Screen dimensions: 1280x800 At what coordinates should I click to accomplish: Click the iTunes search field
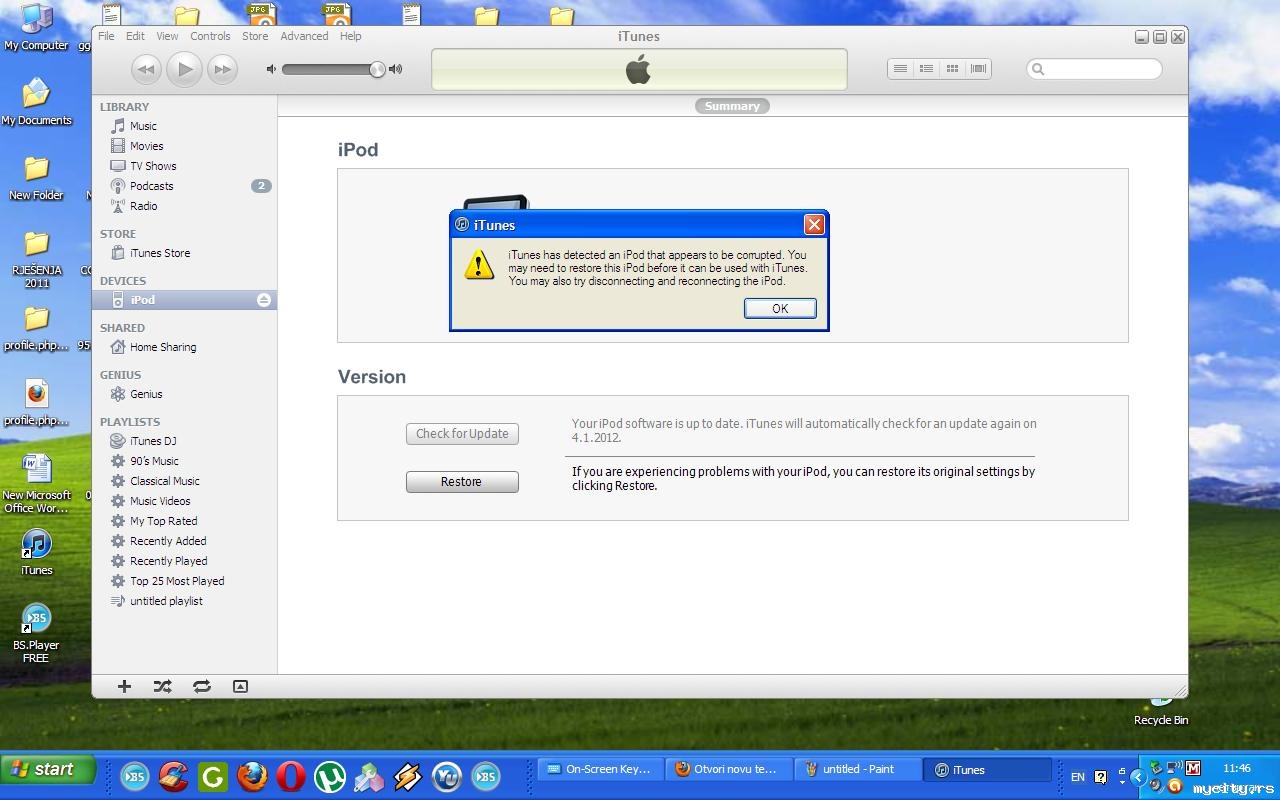click(x=1094, y=69)
